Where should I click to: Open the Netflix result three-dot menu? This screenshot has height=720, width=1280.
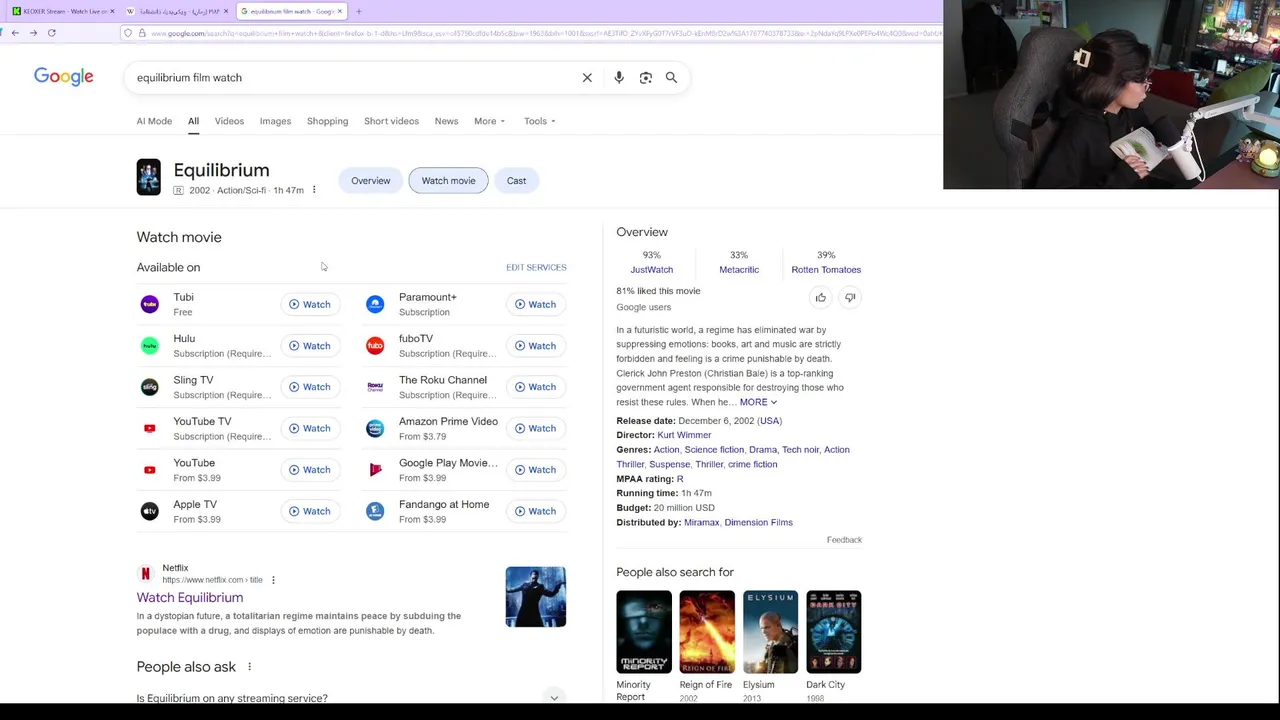click(x=273, y=580)
